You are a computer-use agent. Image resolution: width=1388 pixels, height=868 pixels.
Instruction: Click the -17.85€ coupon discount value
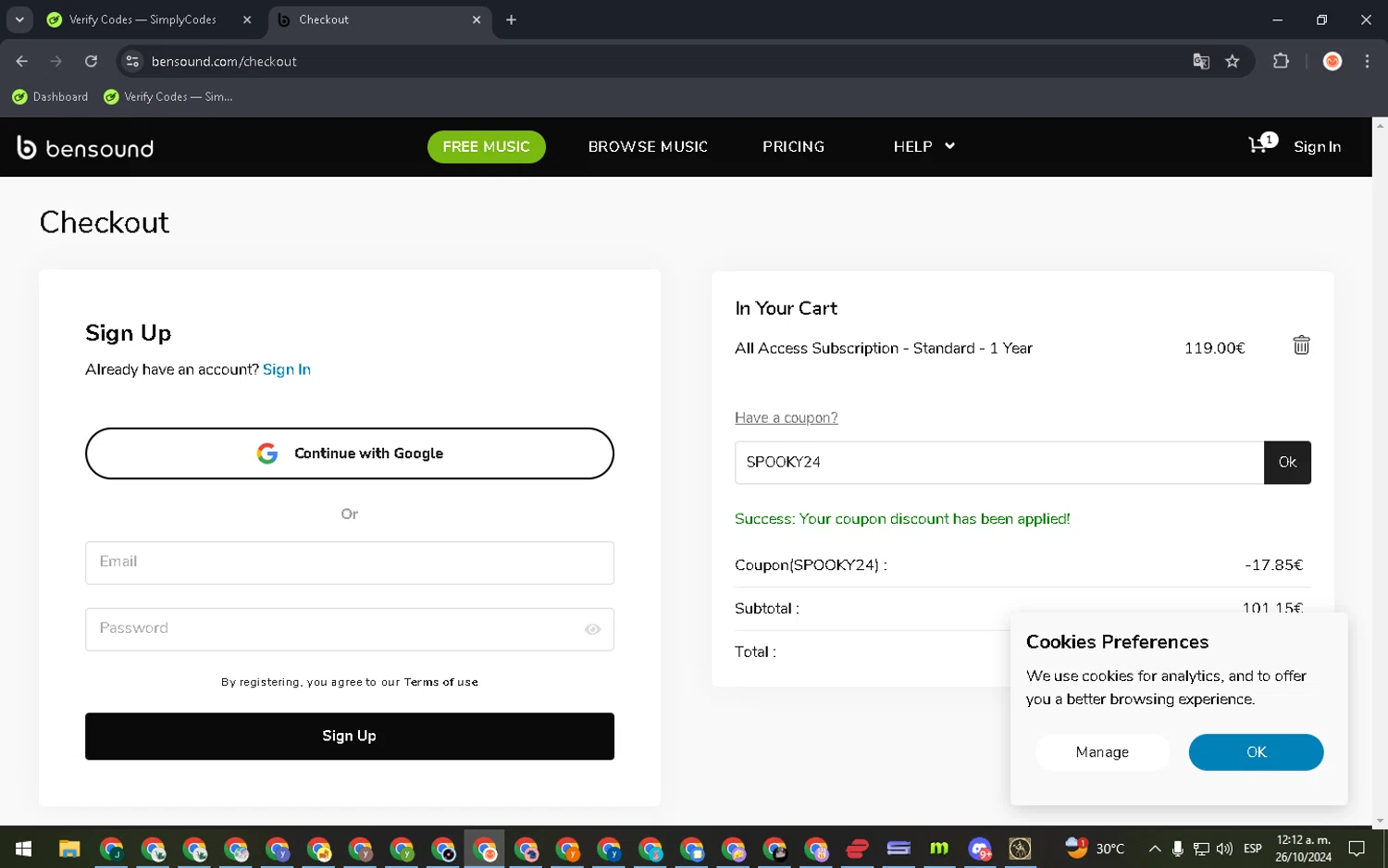click(x=1273, y=564)
